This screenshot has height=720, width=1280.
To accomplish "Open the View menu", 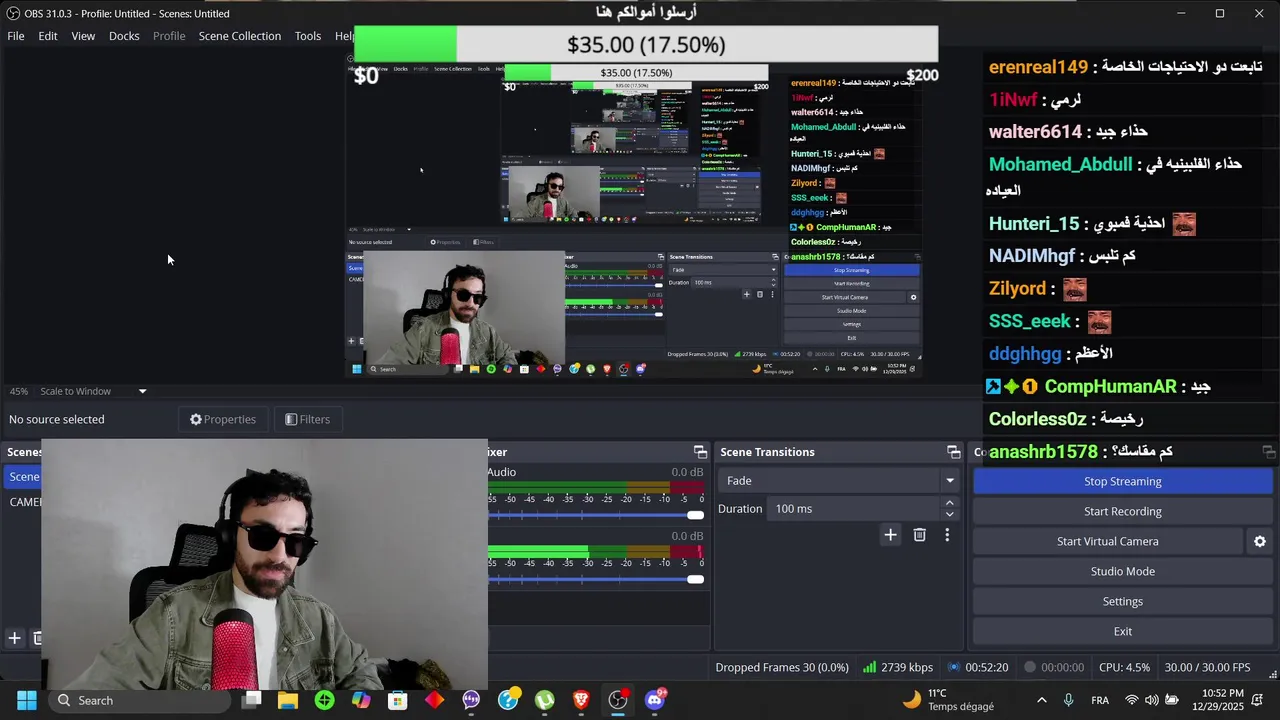I will click(83, 36).
